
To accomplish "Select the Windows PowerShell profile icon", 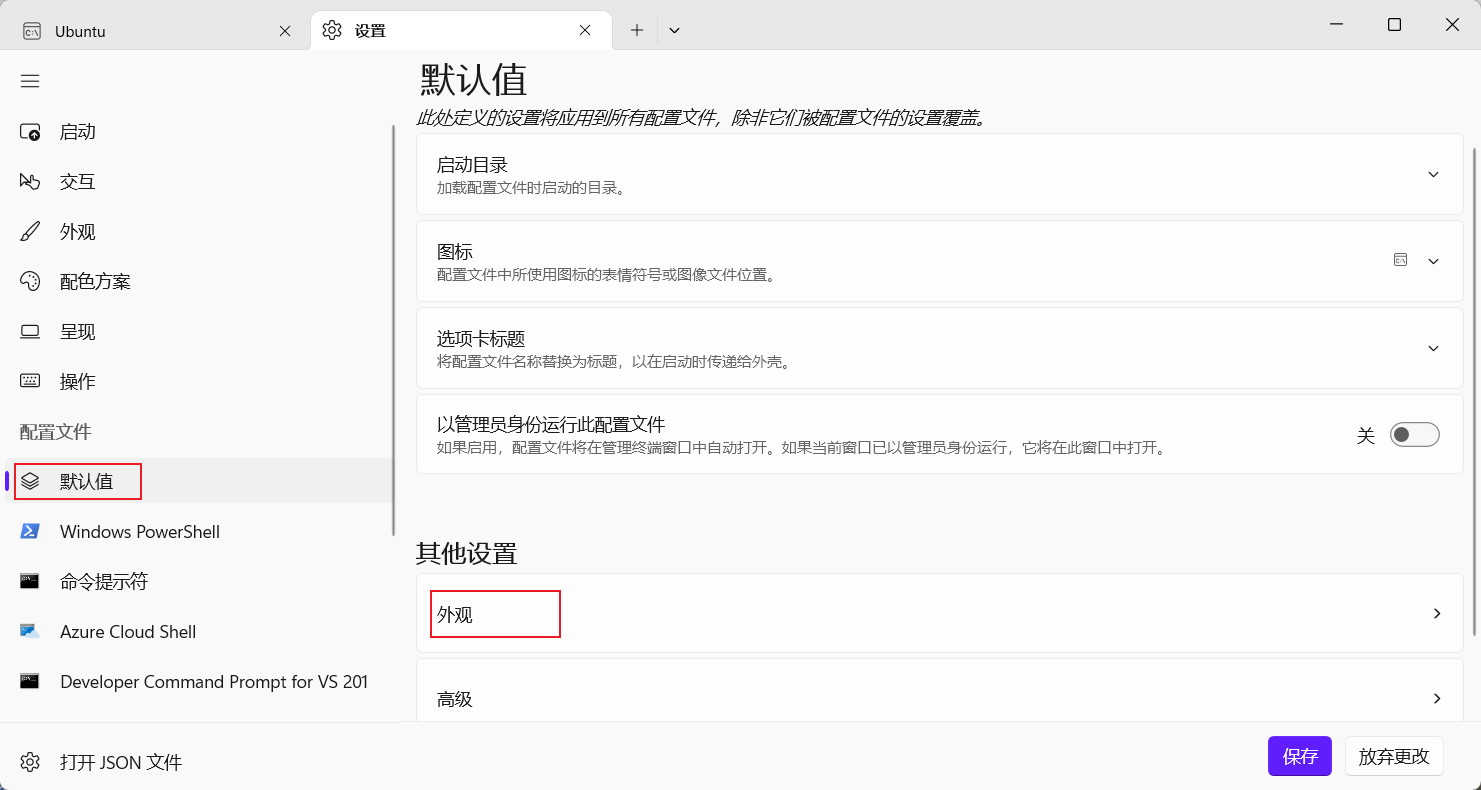I will coord(29,531).
